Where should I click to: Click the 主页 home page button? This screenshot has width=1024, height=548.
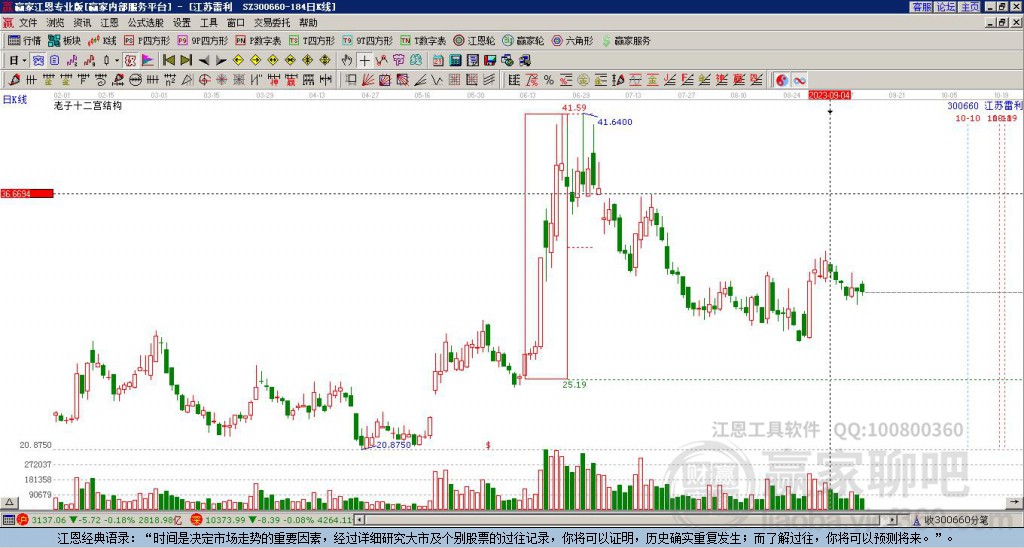click(x=969, y=7)
